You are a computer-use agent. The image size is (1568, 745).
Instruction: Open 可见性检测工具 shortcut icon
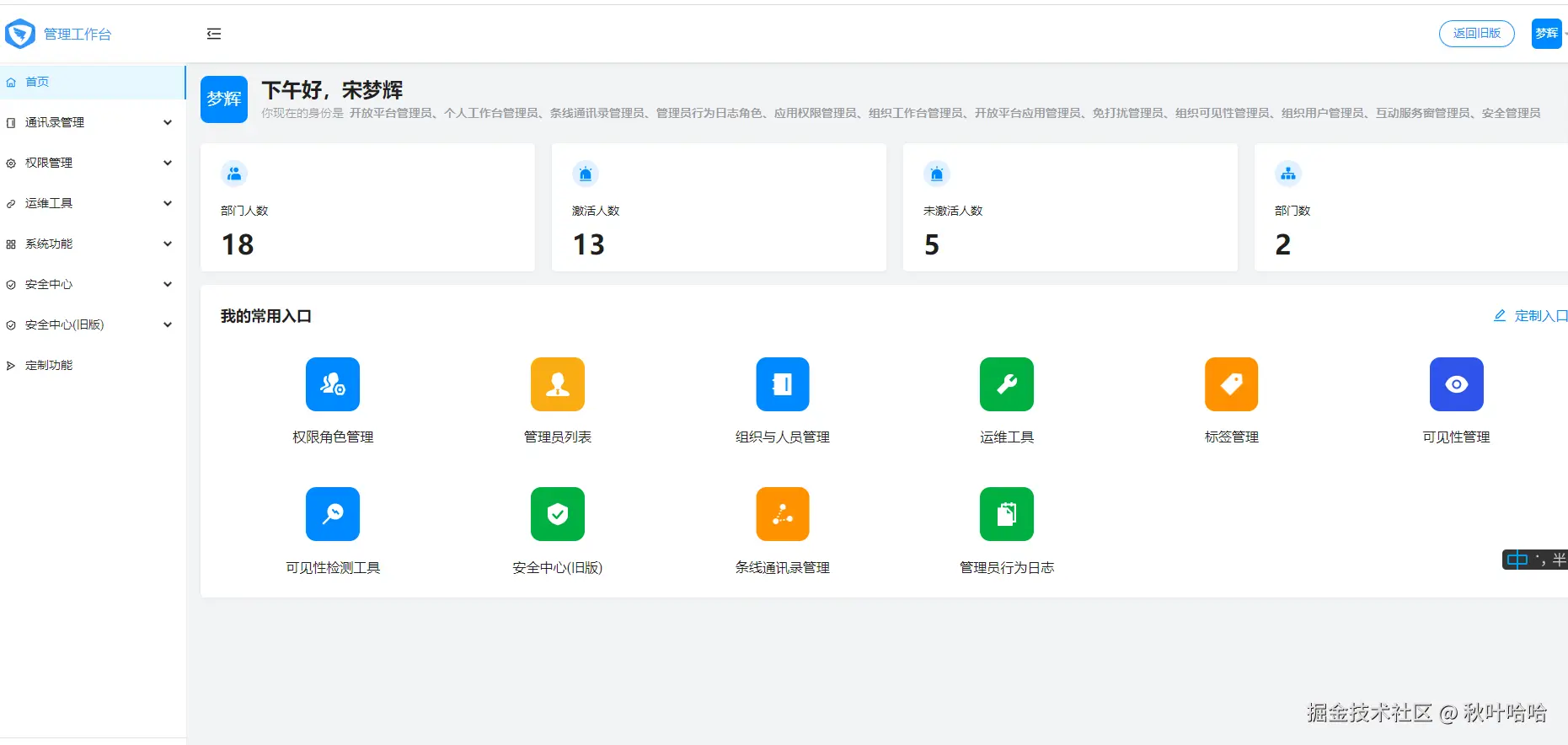pyautogui.click(x=333, y=514)
